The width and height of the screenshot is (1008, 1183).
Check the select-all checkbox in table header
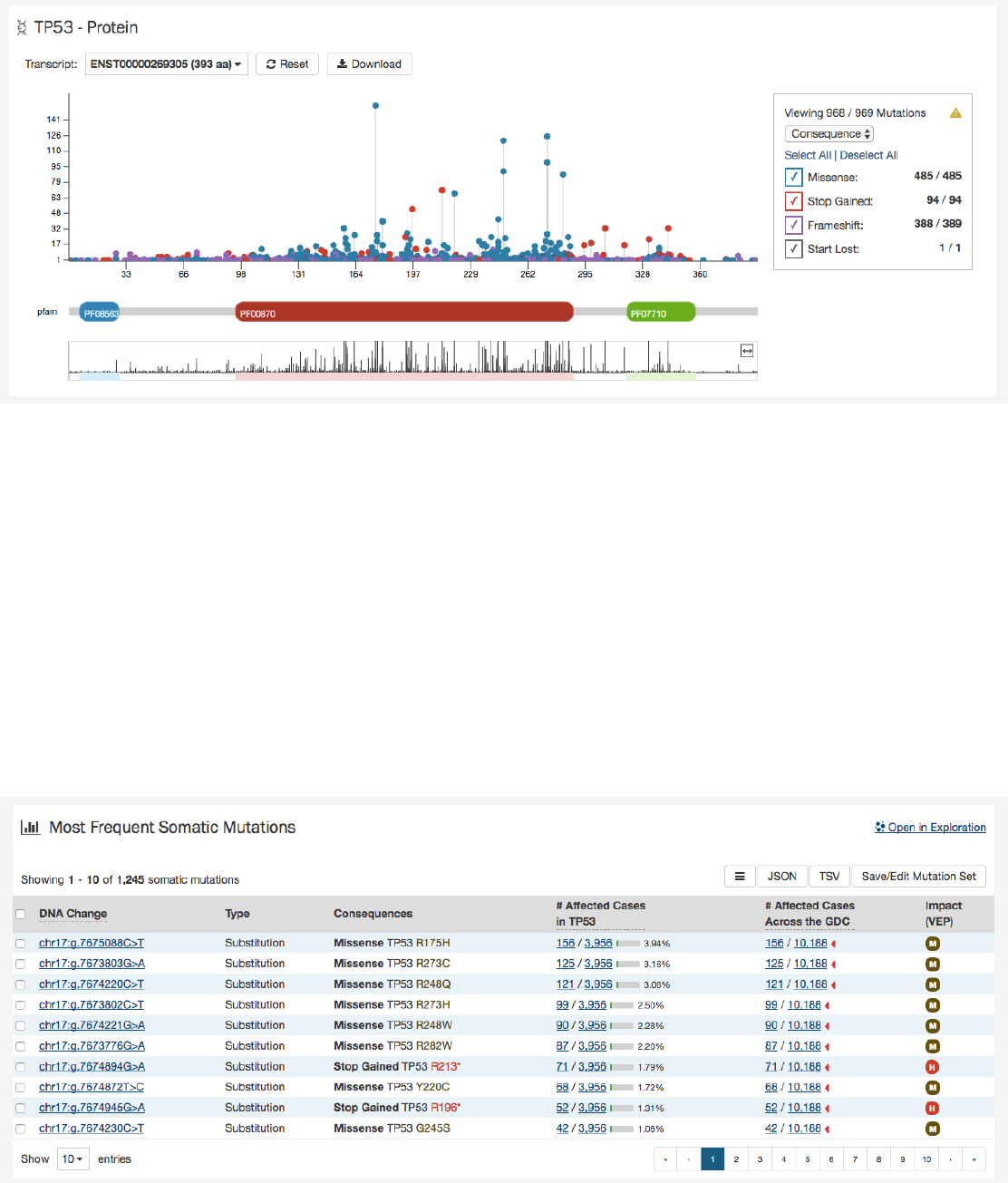[20, 914]
